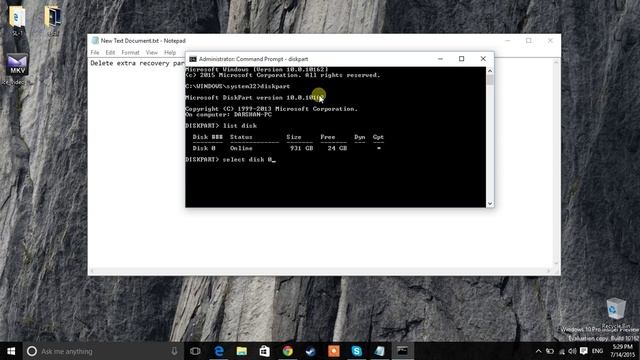This screenshot has height=360, width=640.
Task: Click the ENG language indicator
Action: (597, 351)
